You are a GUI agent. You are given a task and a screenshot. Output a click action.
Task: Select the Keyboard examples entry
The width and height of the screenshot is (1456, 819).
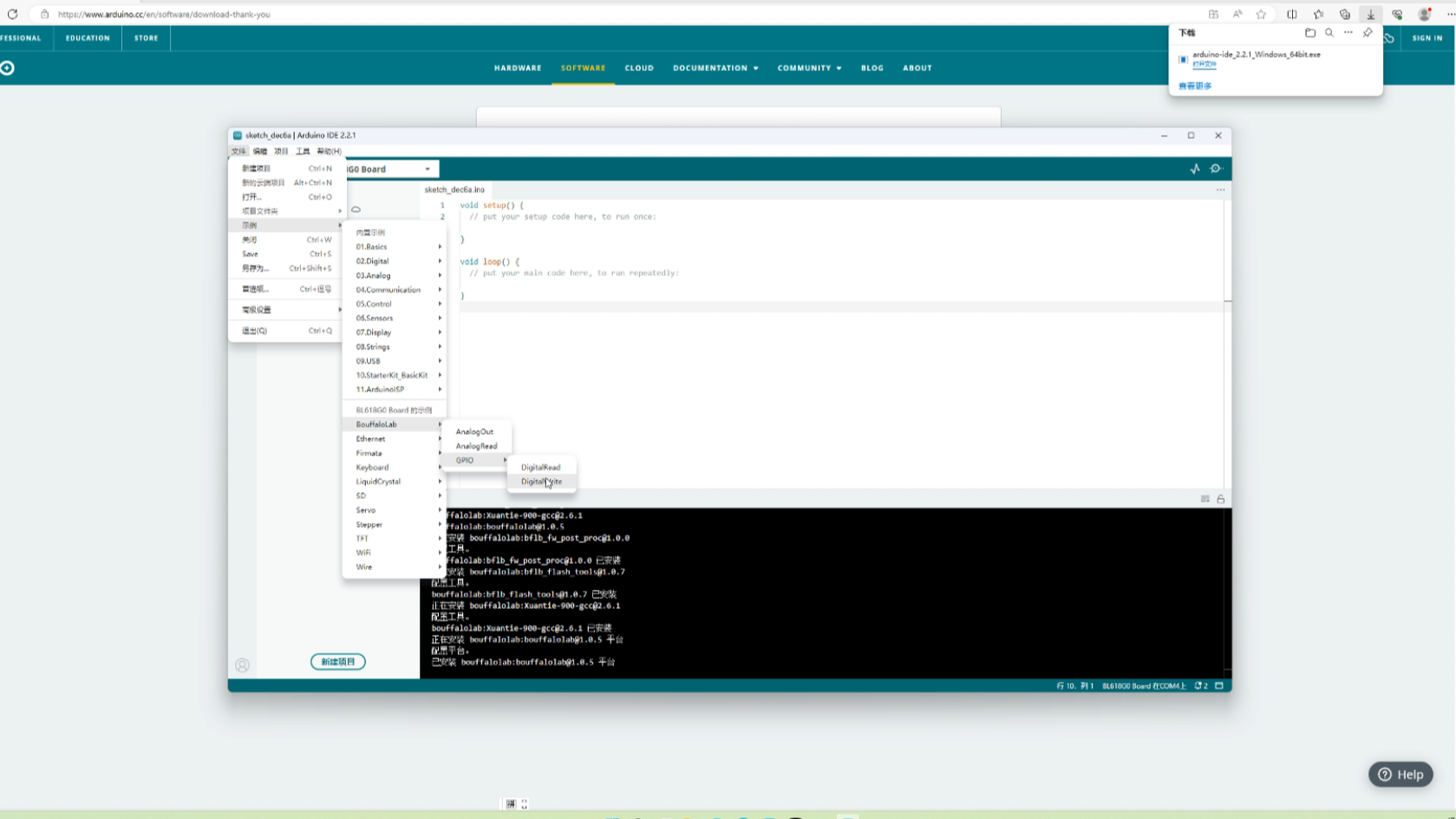click(x=395, y=468)
